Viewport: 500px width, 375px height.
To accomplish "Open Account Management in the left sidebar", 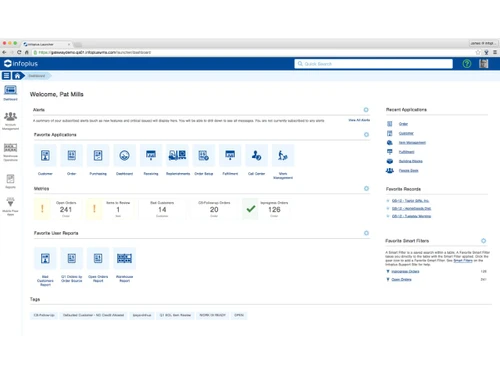I will [x=10, y=121].
